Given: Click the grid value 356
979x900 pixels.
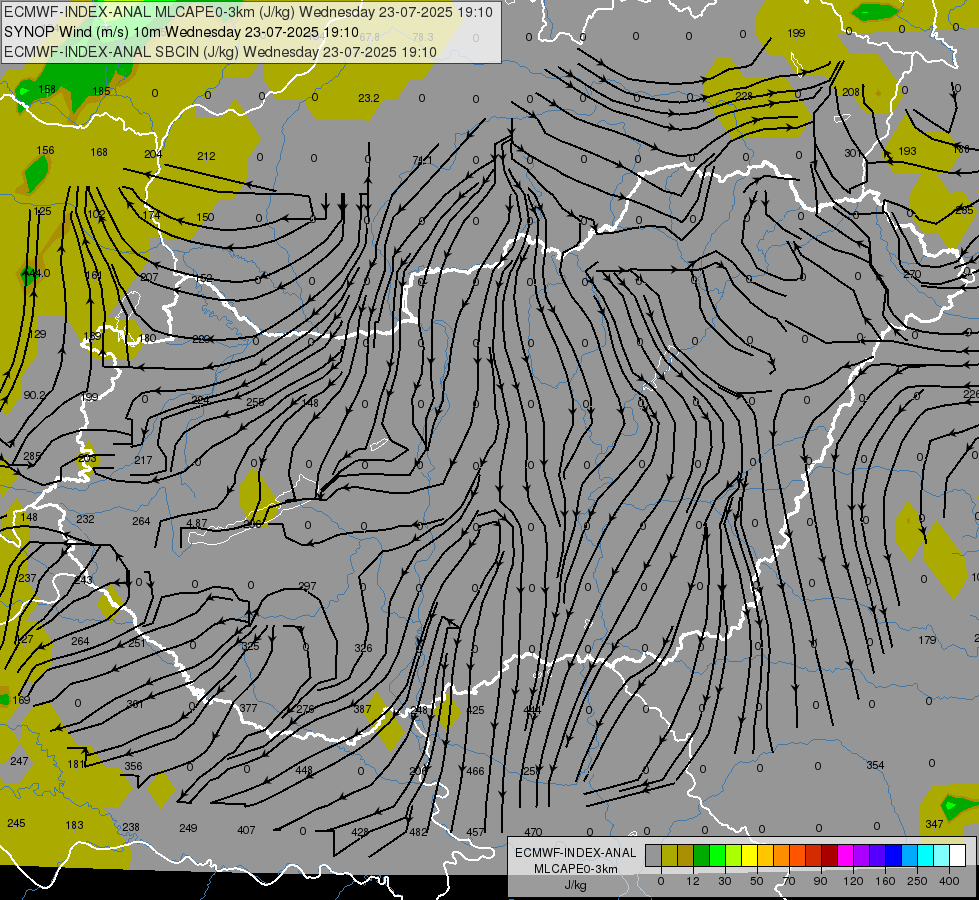Looking at the screenshot, I should 133,766.
